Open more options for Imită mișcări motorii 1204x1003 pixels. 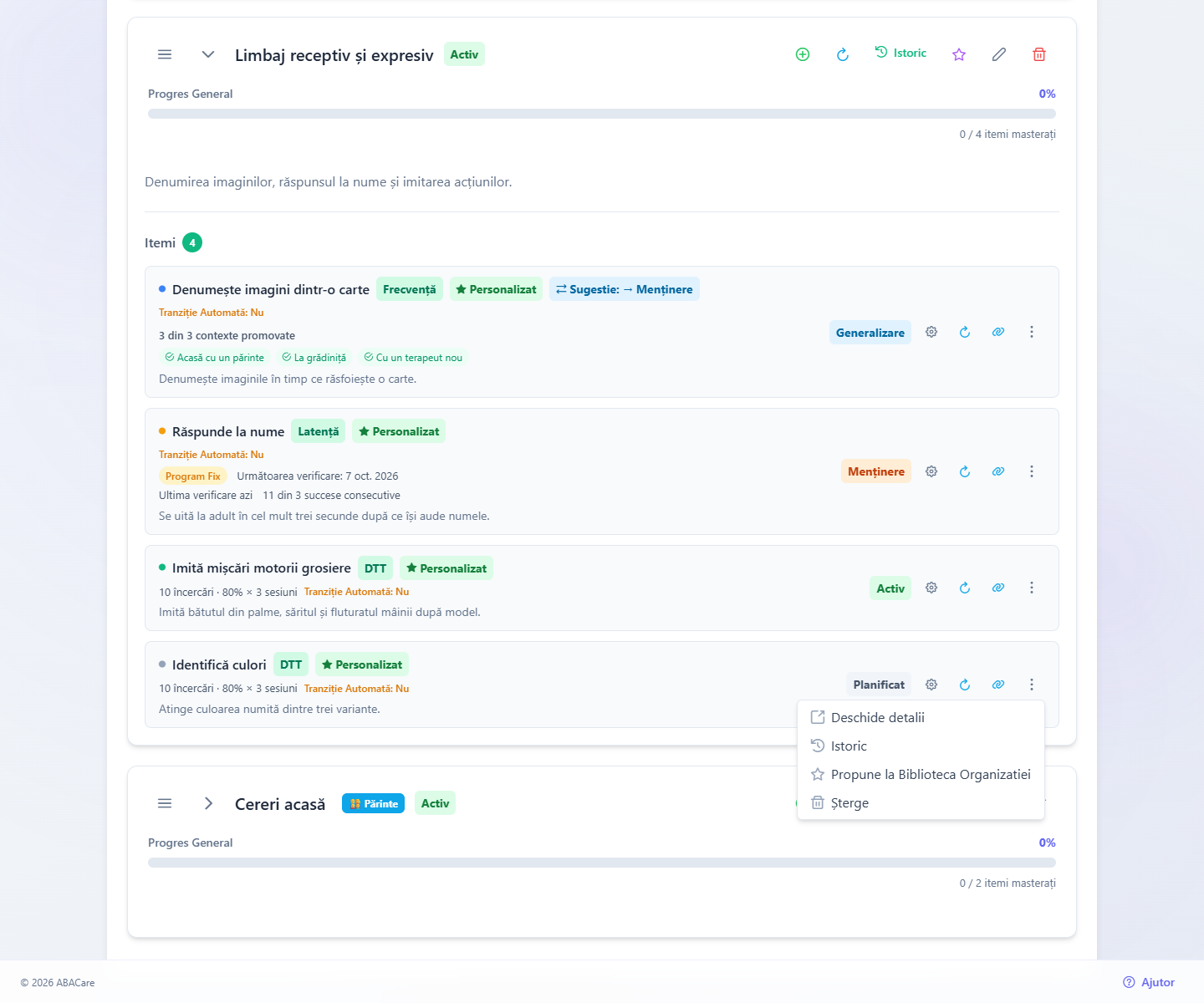coord(1032,588)
